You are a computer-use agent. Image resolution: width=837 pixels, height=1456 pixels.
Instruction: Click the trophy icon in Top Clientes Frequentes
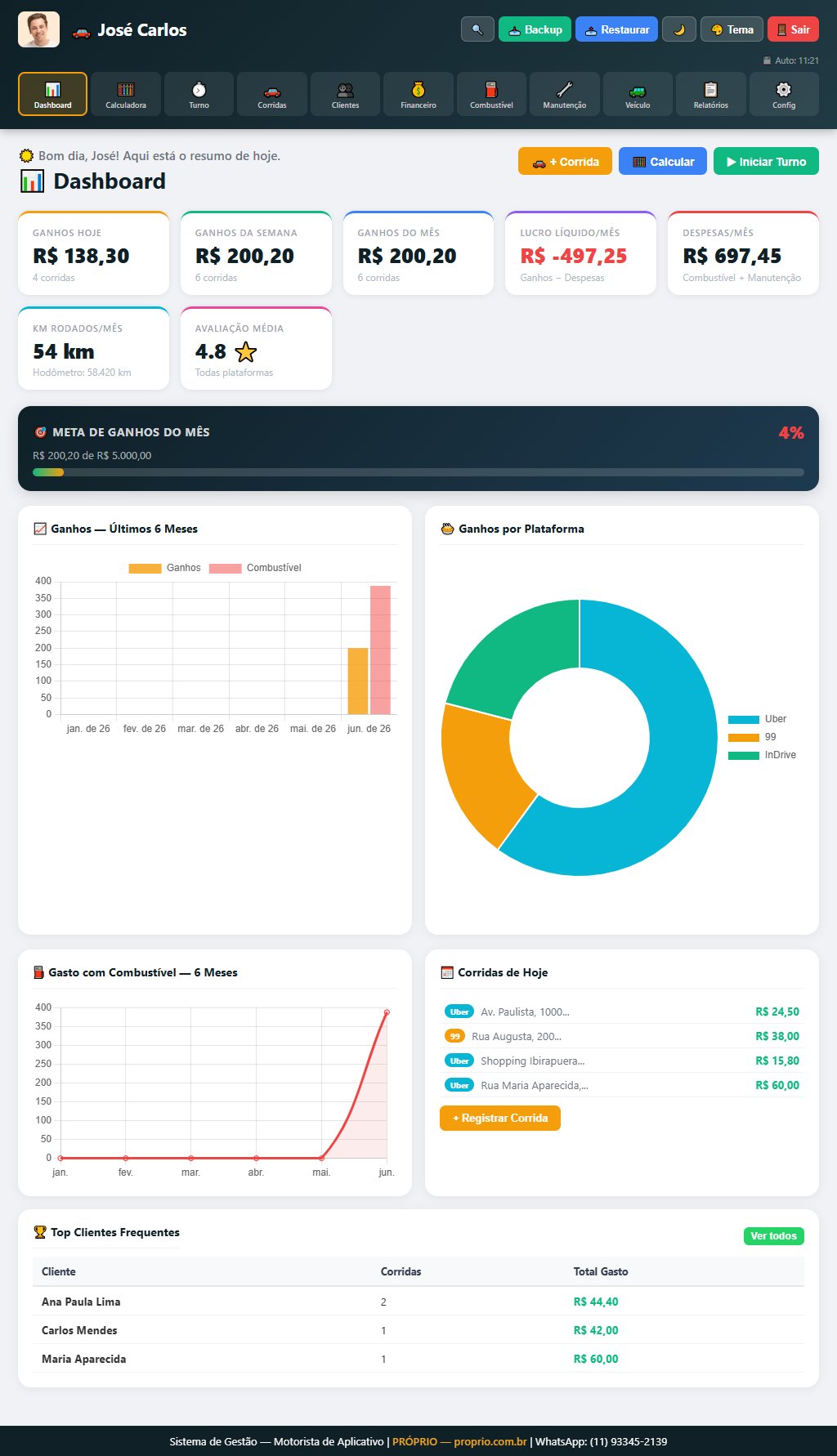tap(40, 1232)
